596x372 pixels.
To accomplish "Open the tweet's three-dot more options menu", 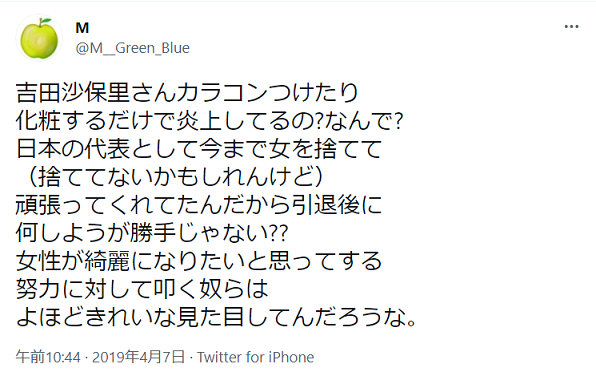I will click(571, 27).
